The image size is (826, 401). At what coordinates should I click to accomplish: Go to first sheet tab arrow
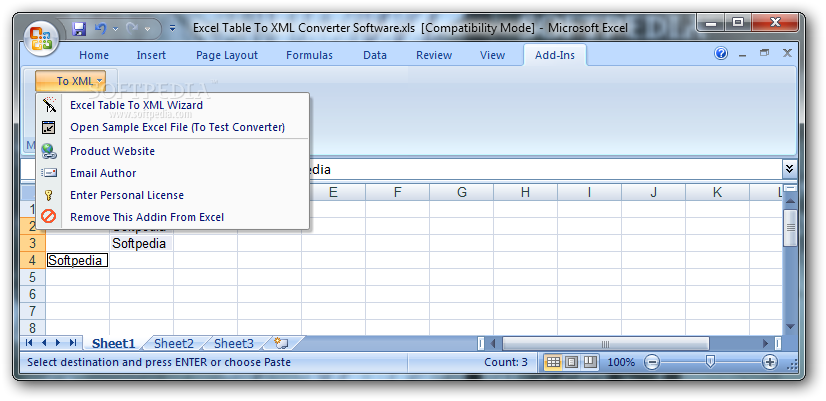coord(29,343)
